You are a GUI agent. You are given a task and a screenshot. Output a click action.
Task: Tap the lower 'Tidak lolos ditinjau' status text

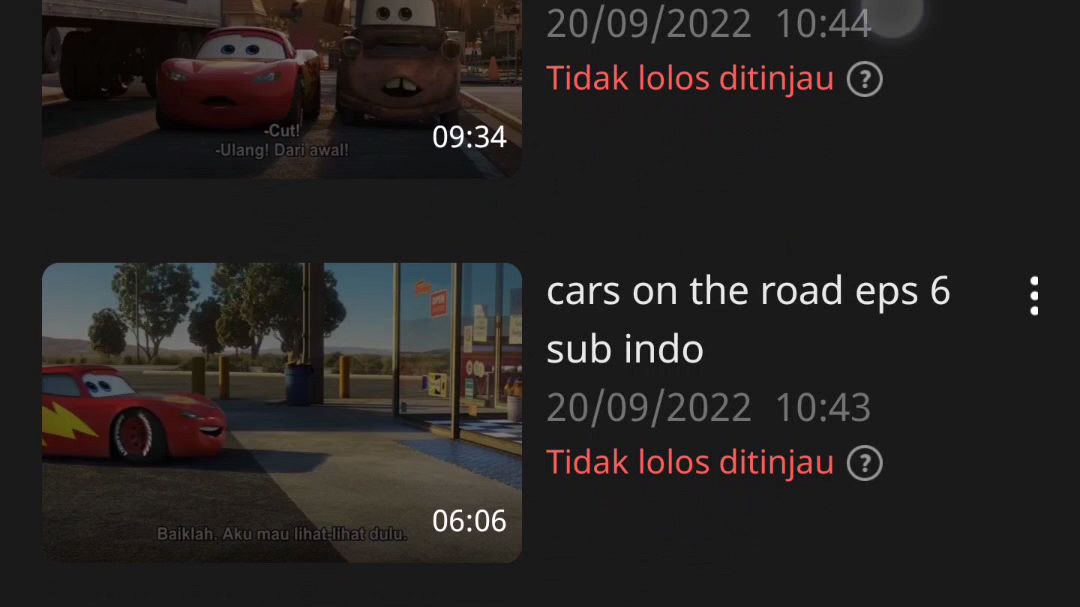coord(690,462)
